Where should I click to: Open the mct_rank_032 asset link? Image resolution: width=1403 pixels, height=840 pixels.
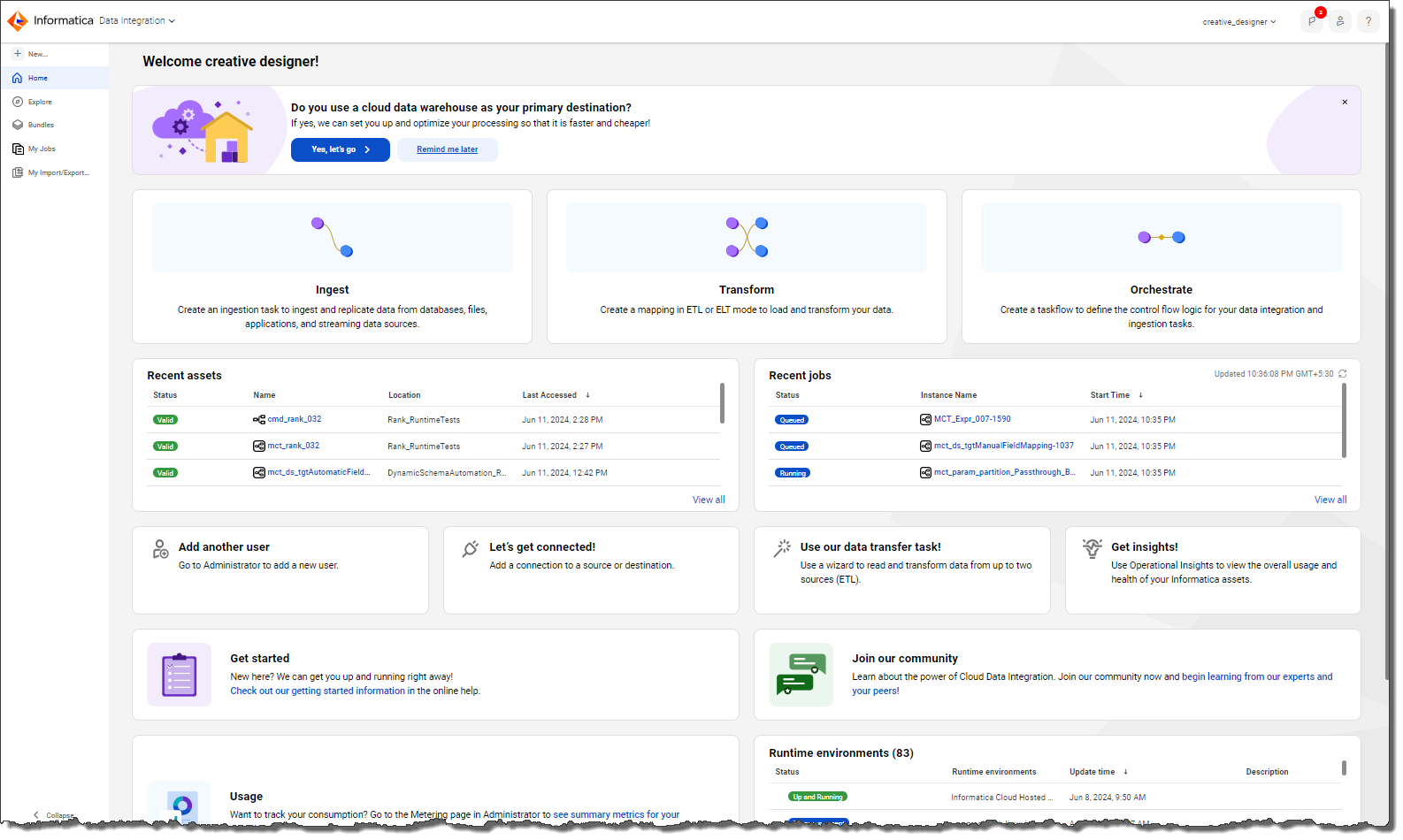coord(294,446)
